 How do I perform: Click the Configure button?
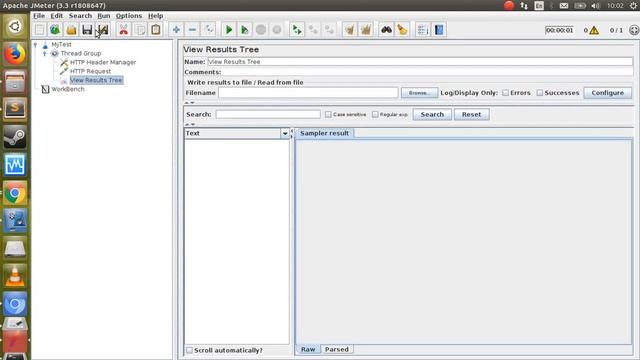[x=607, y=93]
